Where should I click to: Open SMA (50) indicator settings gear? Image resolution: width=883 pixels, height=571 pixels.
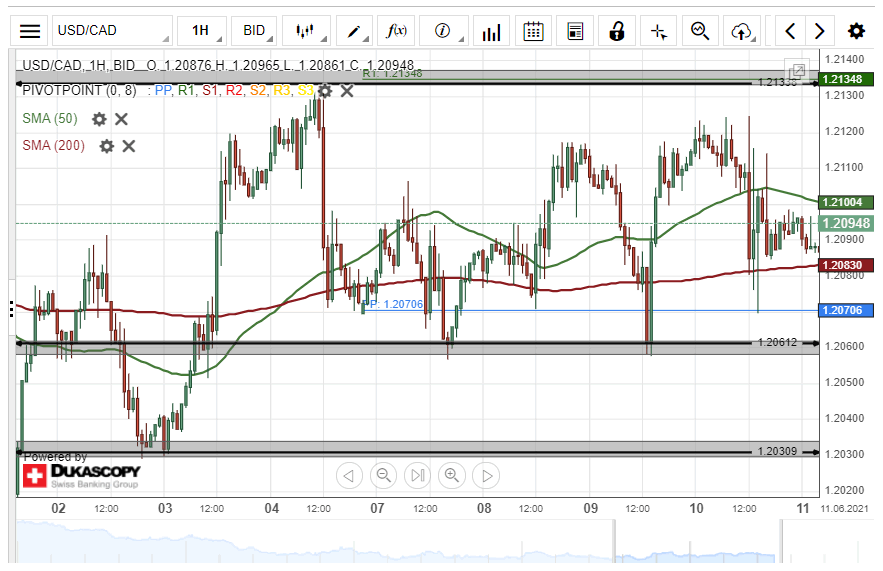99,119
